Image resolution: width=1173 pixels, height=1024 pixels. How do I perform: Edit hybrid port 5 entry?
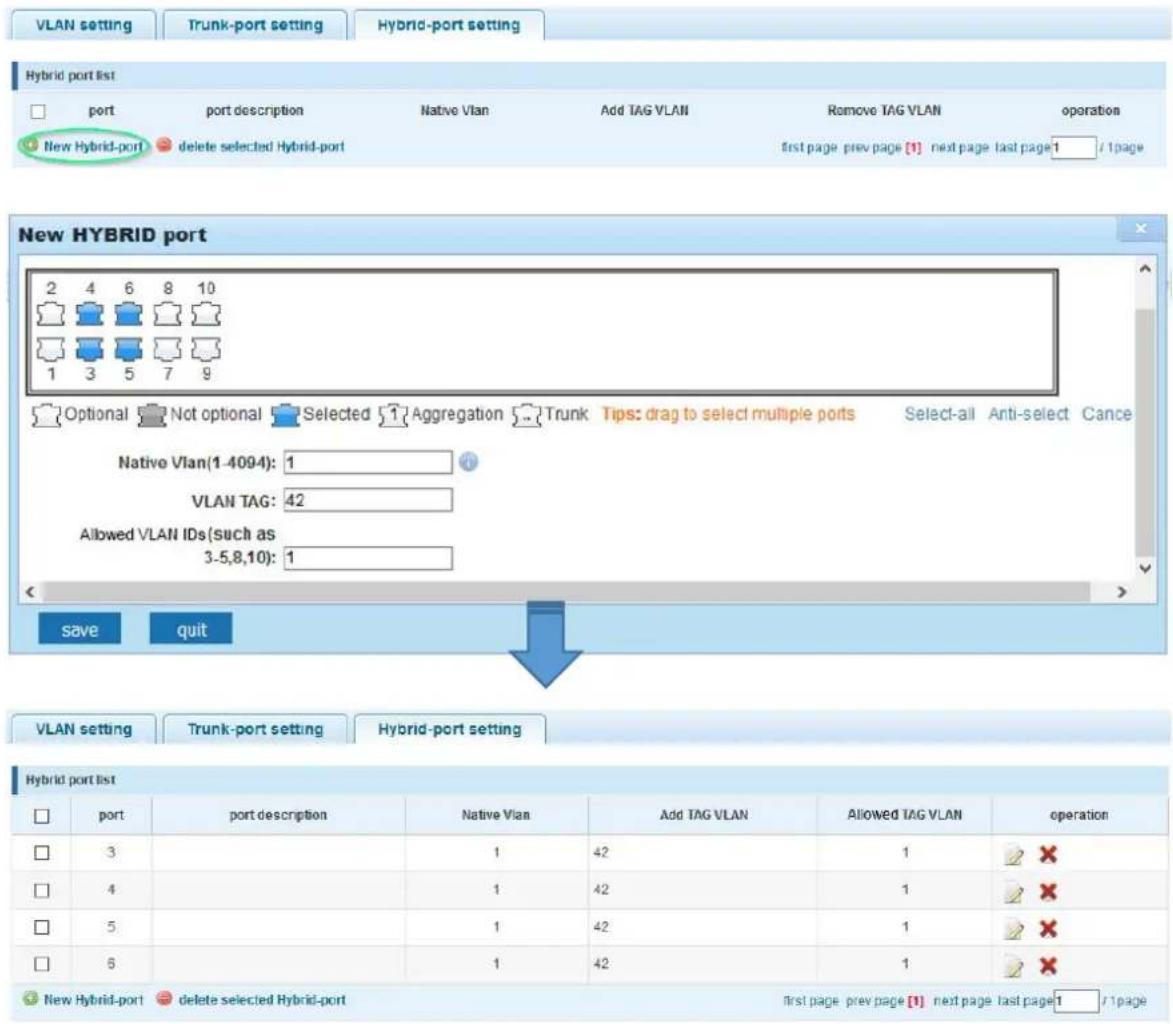click(1014, 930)
